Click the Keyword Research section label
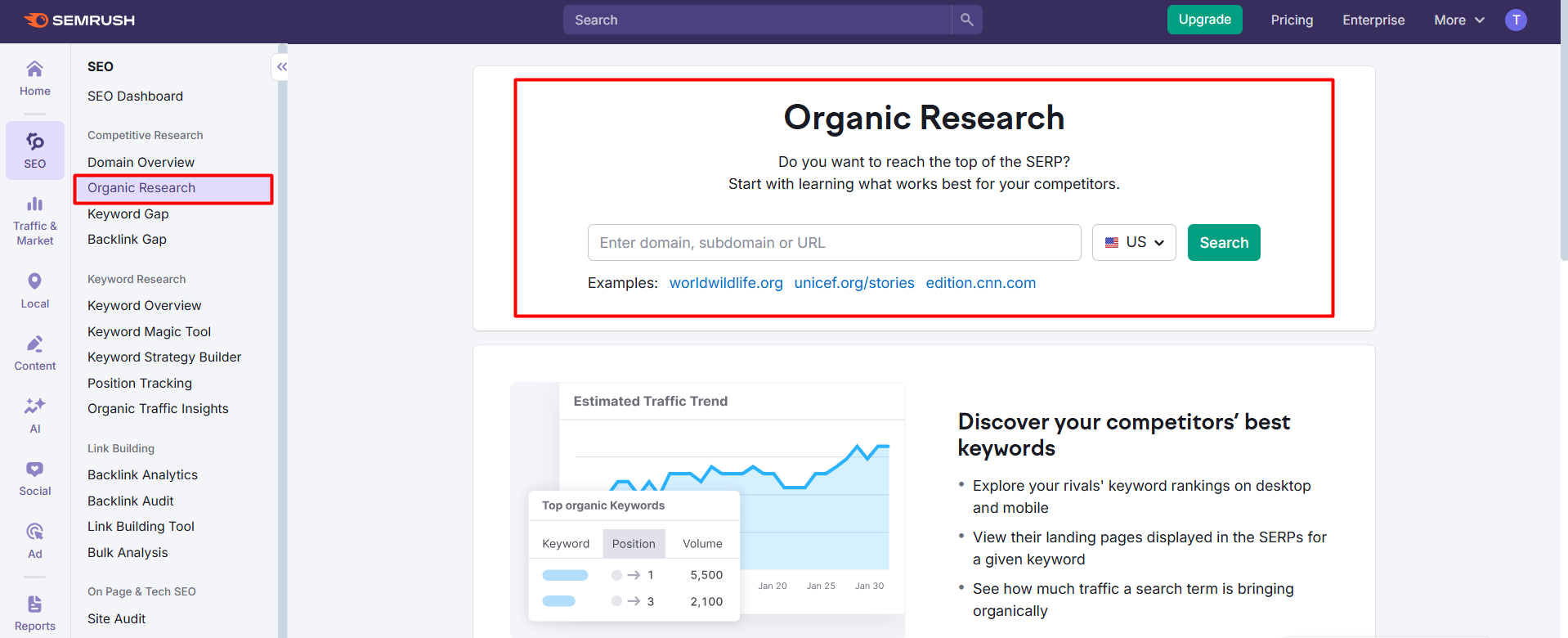 137,280
